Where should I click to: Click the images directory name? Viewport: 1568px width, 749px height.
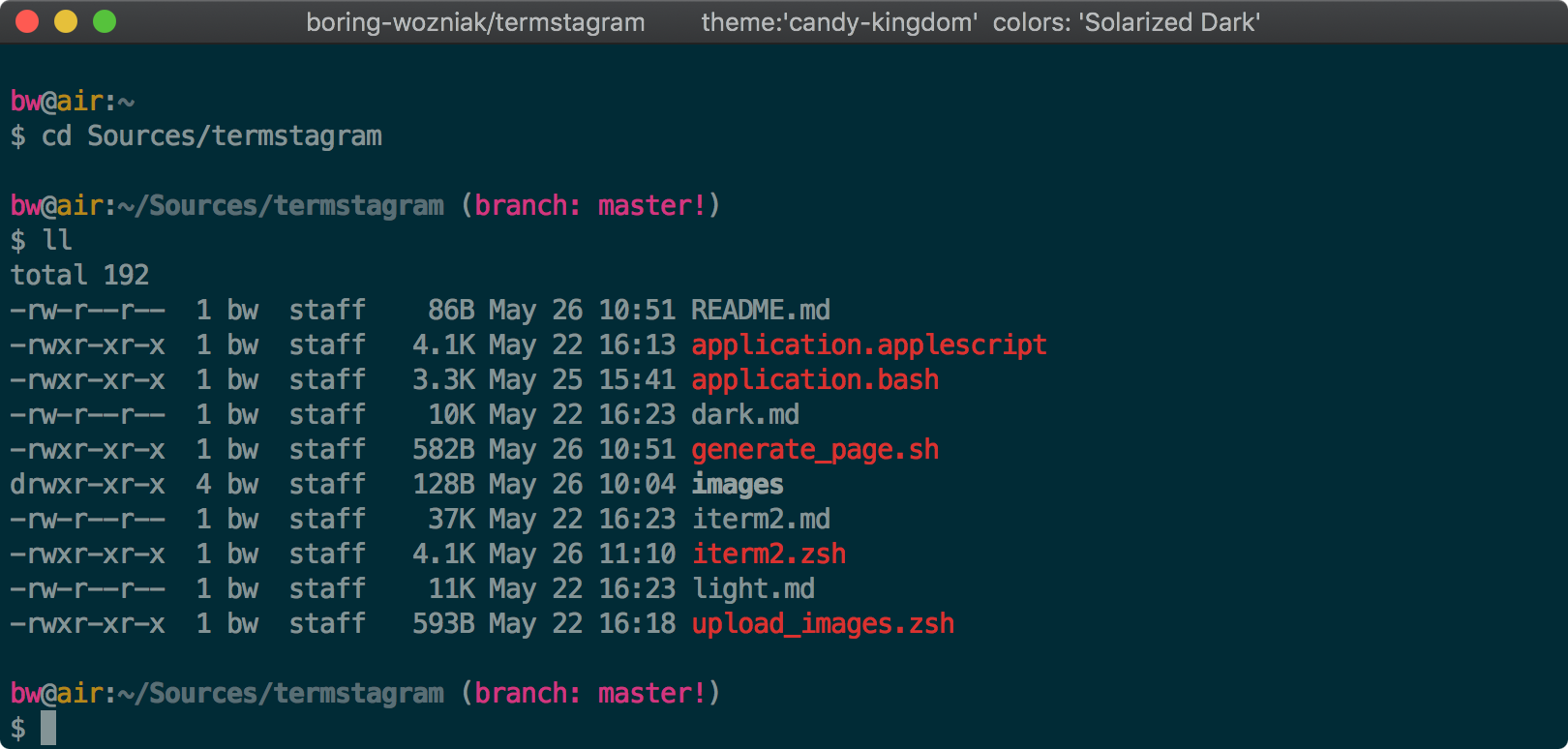point(737,484)
